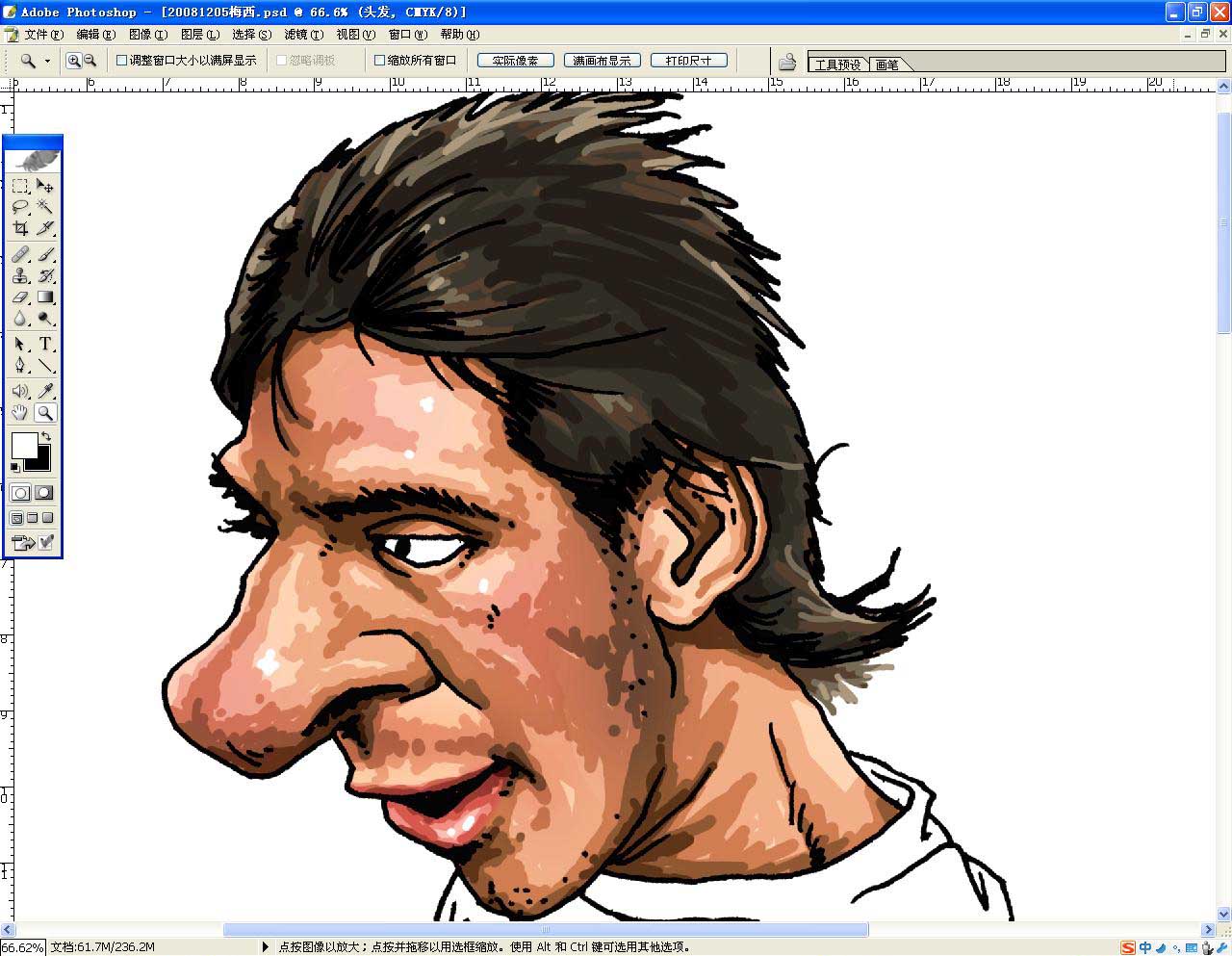Select the Clone Stamp tool
1232x956 pixels.
click(20, 276)
